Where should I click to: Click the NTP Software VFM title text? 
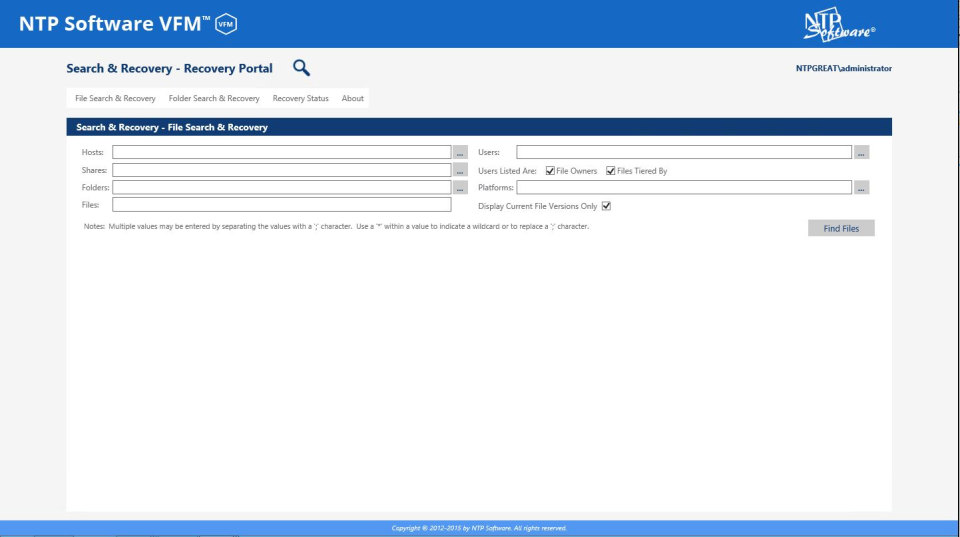(114, 24)
